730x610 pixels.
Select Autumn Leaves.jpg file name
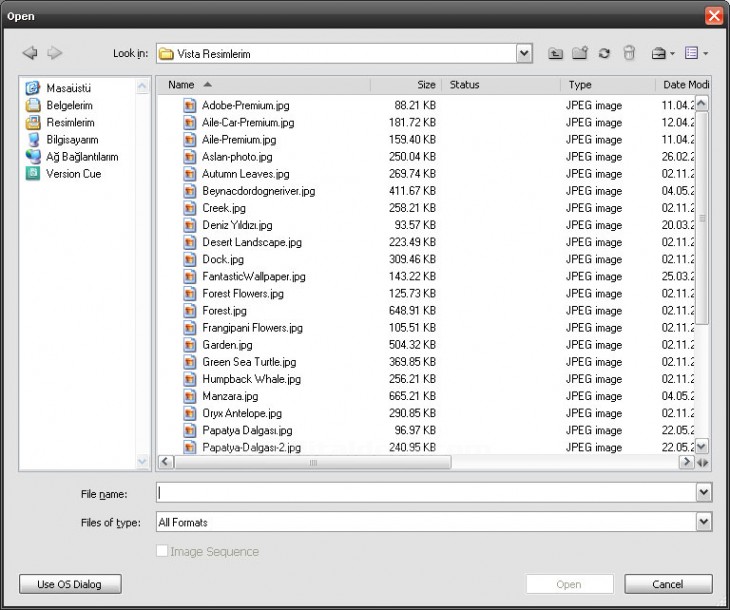pos(246,174)
